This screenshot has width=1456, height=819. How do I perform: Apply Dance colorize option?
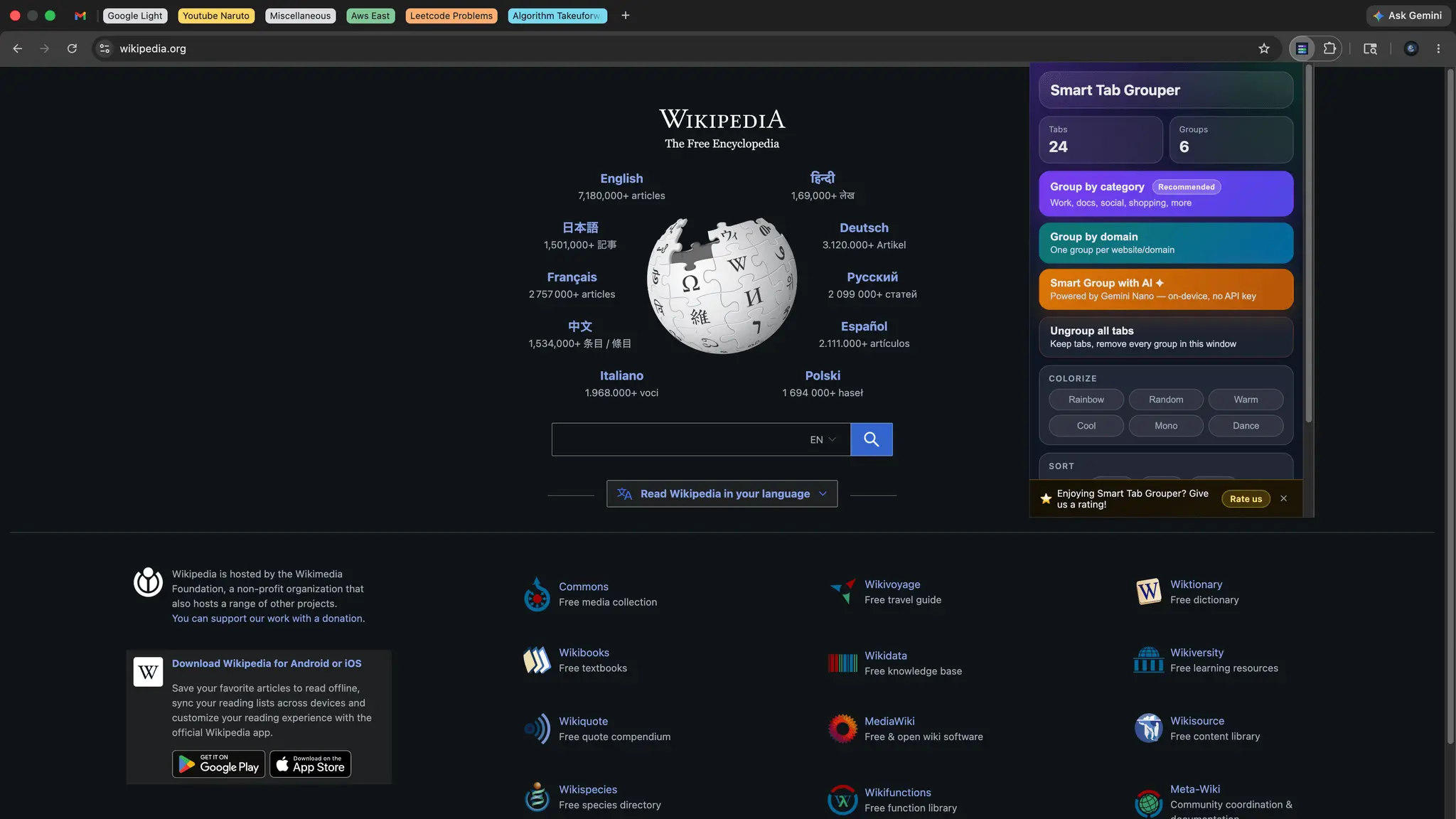pyautogui.click(x=1246, y=426)
